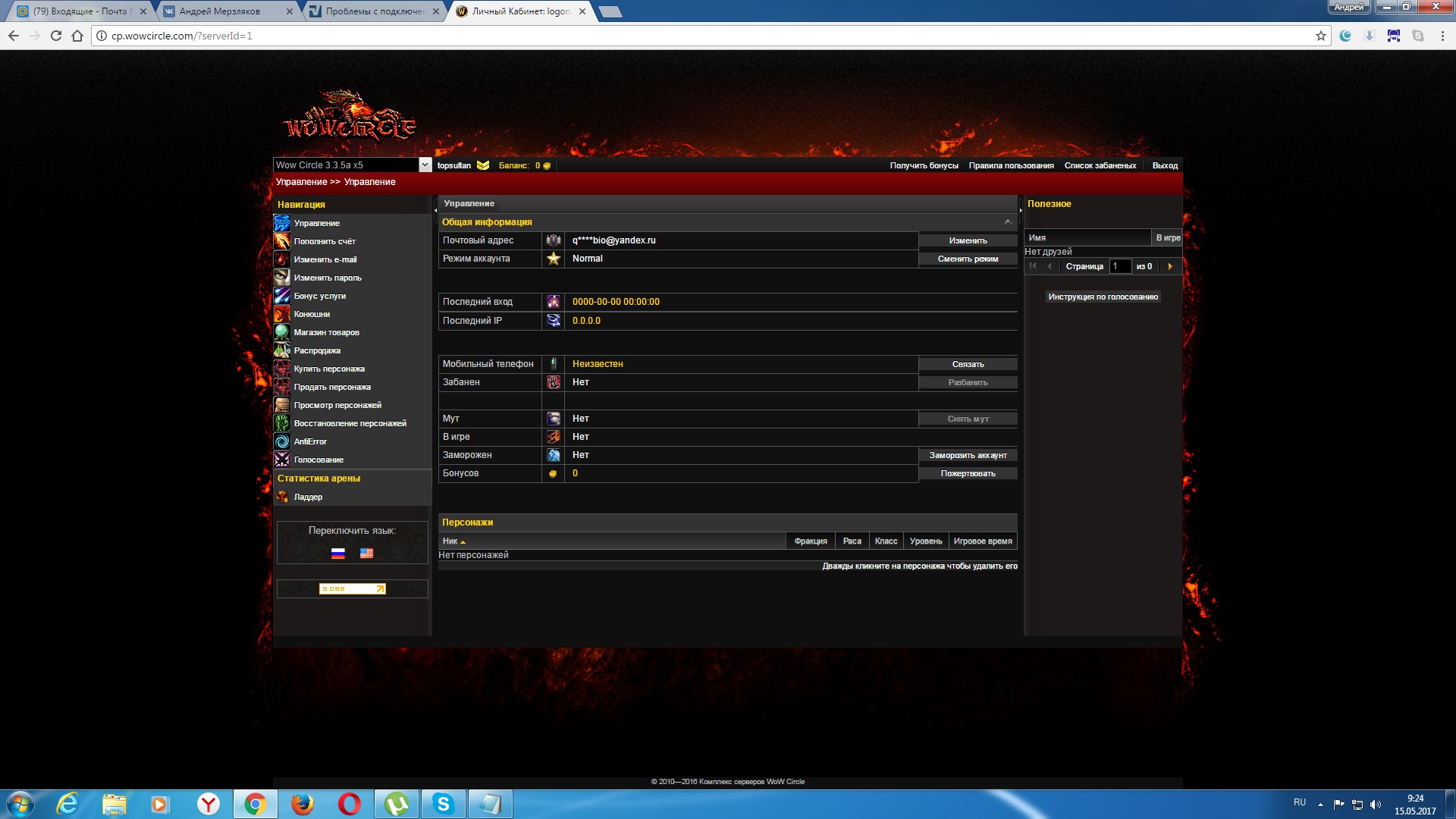Sort characters by the Ник column
Image resolution: width=1456 pixels, height=819 pixels.
(450, 541)
